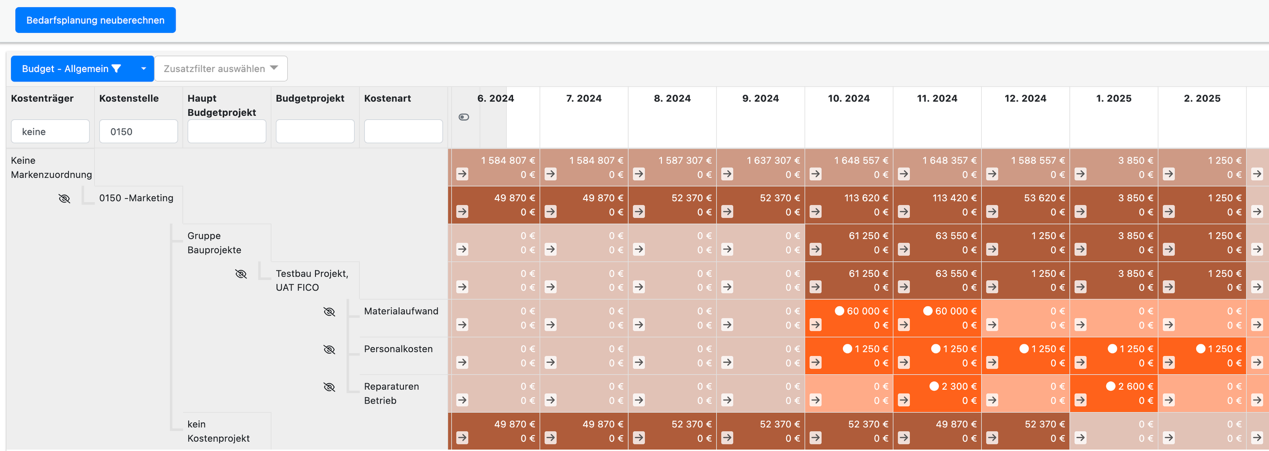Click arrow icon in Personalkosten 12. 2024 cell
Screen dimensions: 1269x451
[992, 363]
